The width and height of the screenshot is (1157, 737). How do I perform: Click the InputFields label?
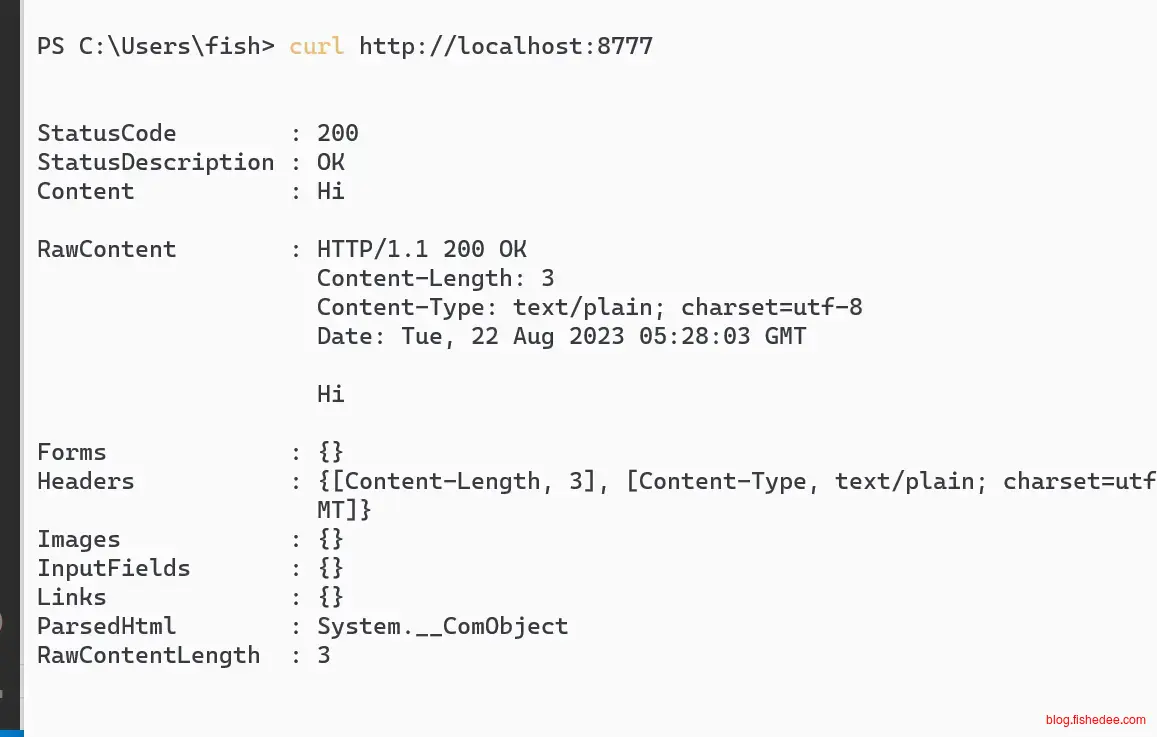[x=113, y=568]
